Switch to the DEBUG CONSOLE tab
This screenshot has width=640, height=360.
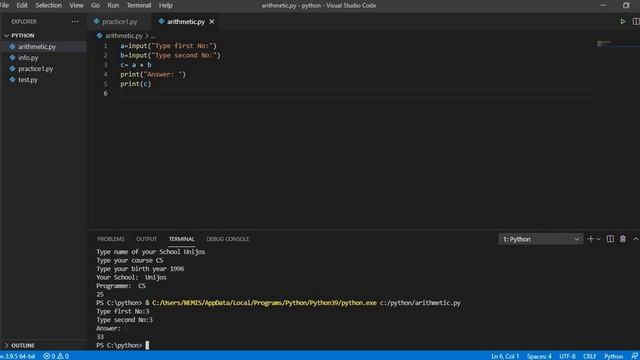click(227, 239)
